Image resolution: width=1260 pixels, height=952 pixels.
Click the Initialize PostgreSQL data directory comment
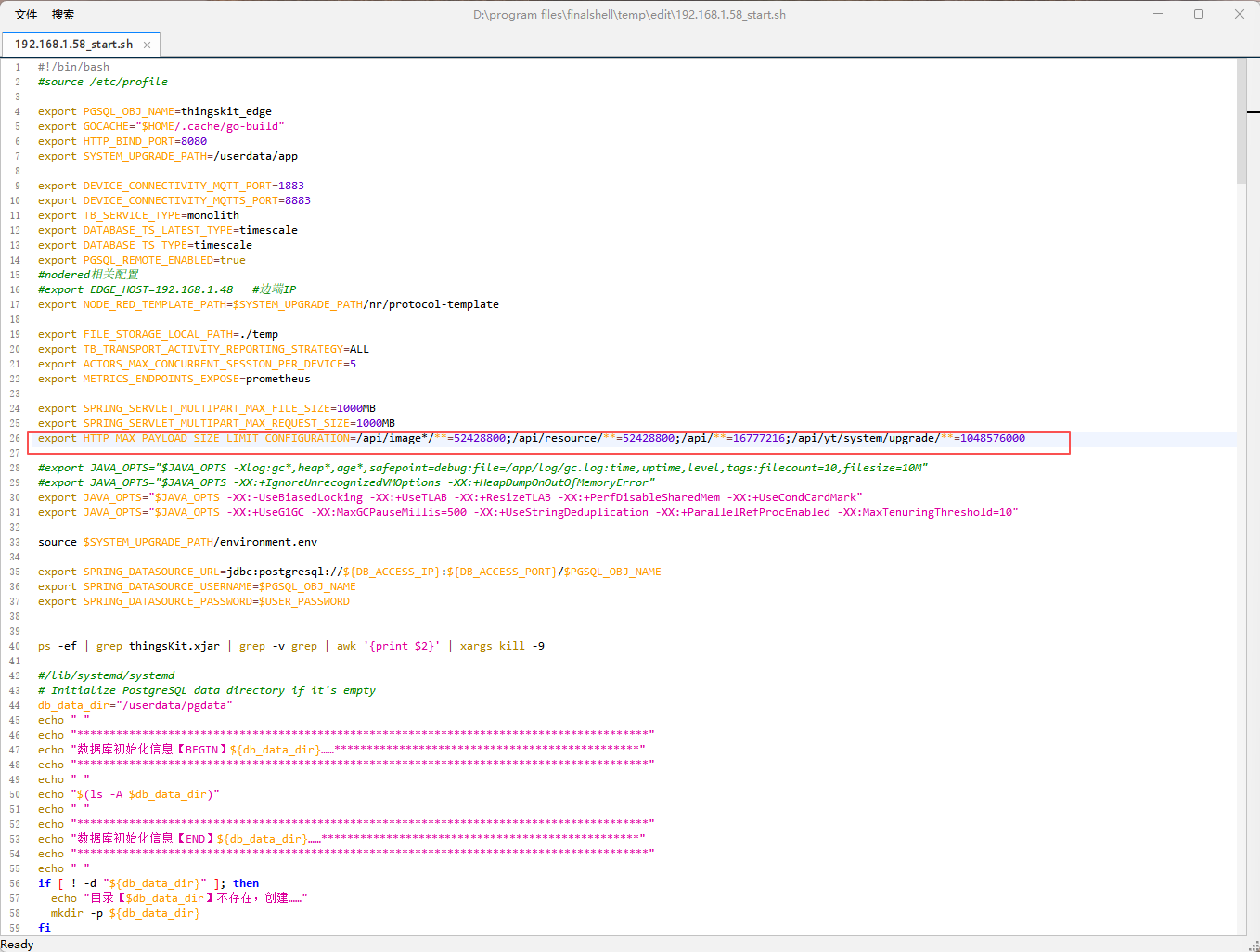tap(207, 690)
